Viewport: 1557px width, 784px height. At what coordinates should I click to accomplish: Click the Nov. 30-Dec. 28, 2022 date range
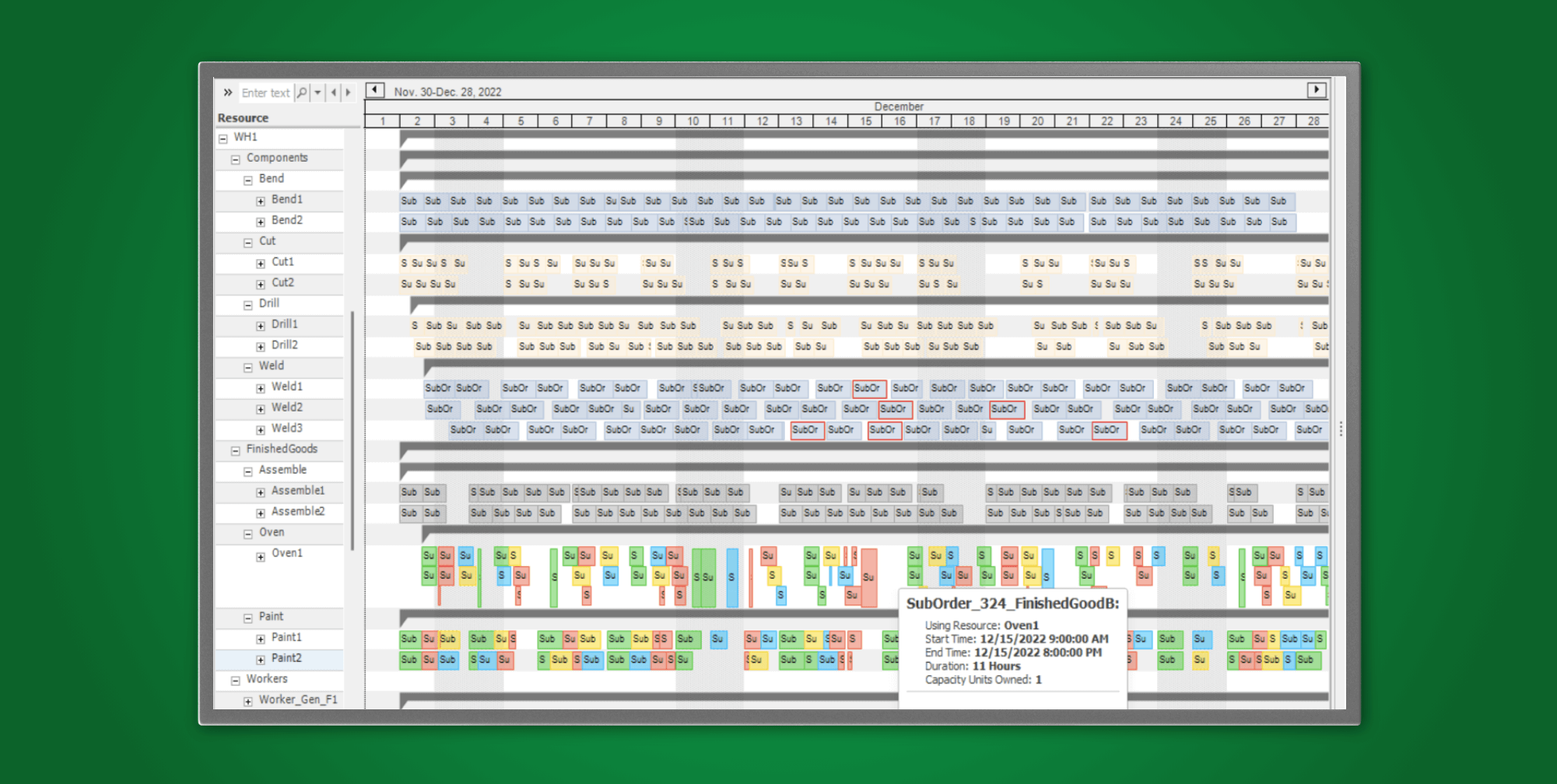447,92
